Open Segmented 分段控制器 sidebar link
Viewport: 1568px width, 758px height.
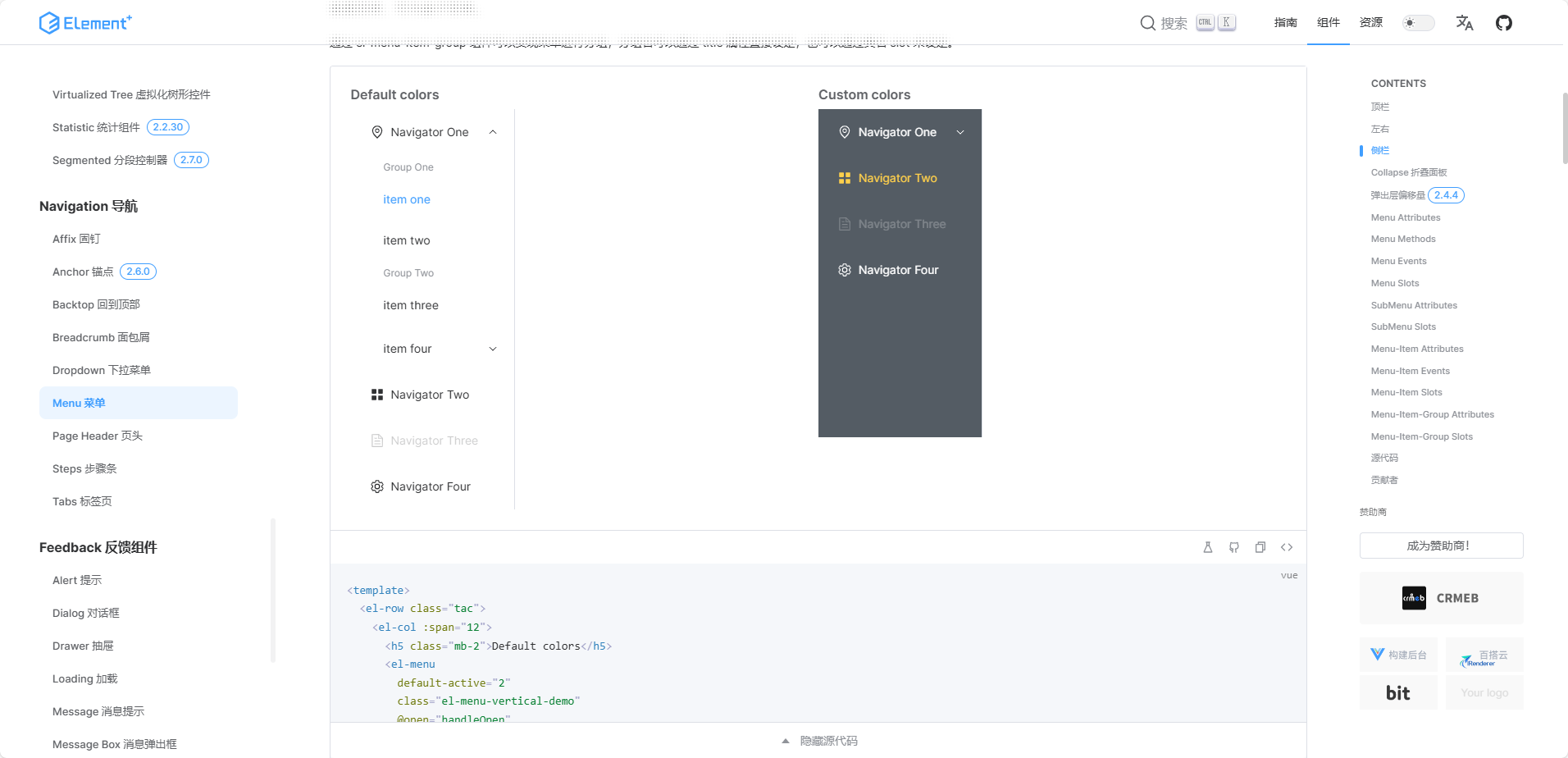[x=110, y=160]
